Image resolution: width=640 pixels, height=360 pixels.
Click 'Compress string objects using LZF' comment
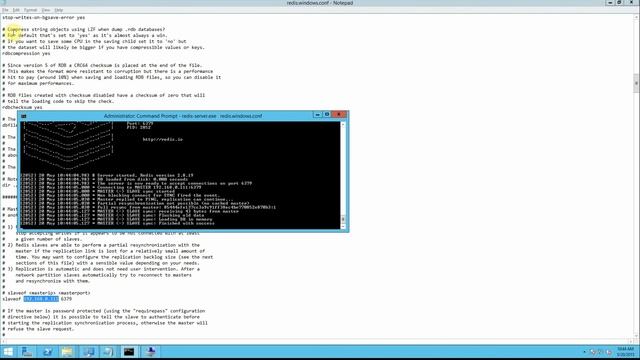click(84, 29)
